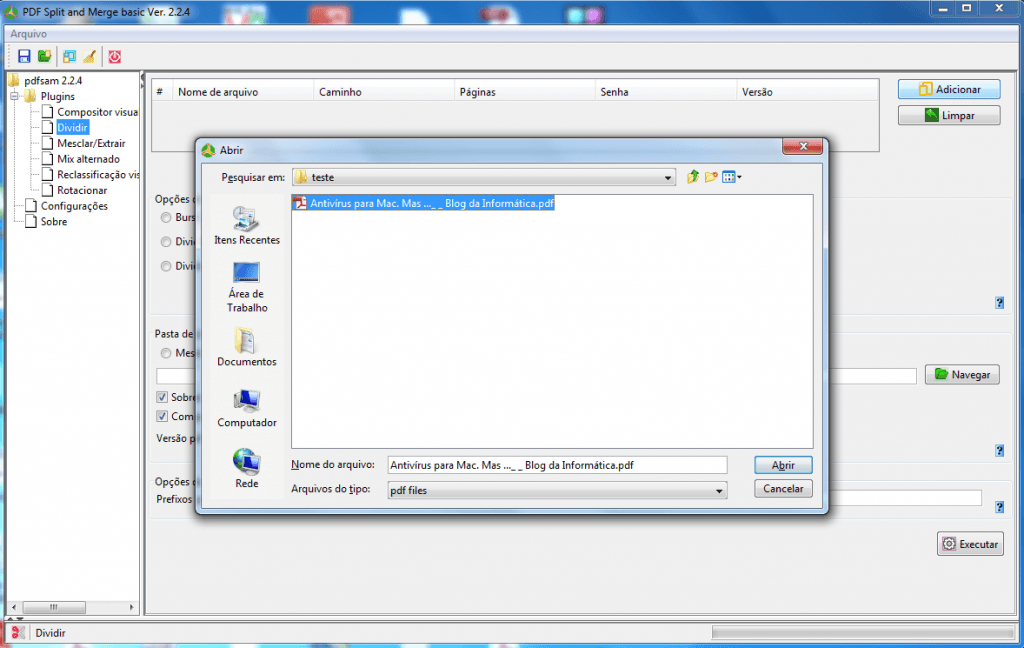Viewport: 1024px width, 648px height.
Task: Select Mesclar/Extrair plugin
Action: coord(91,143)
